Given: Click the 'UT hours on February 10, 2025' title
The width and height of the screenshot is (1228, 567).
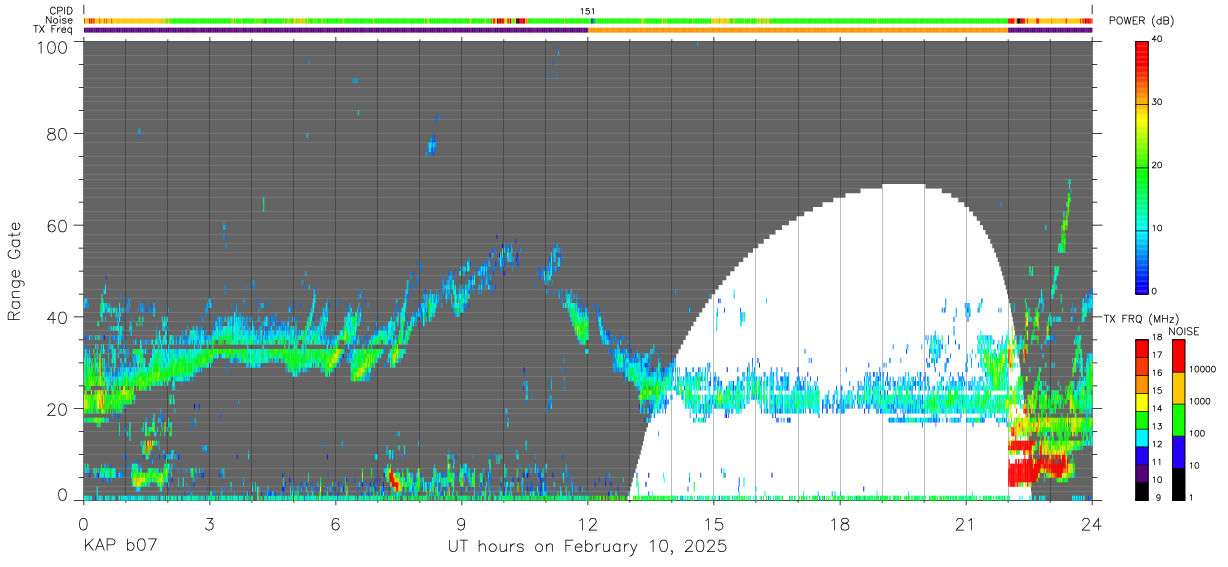Looking at the screenshot, I should (x=587, y=547).
